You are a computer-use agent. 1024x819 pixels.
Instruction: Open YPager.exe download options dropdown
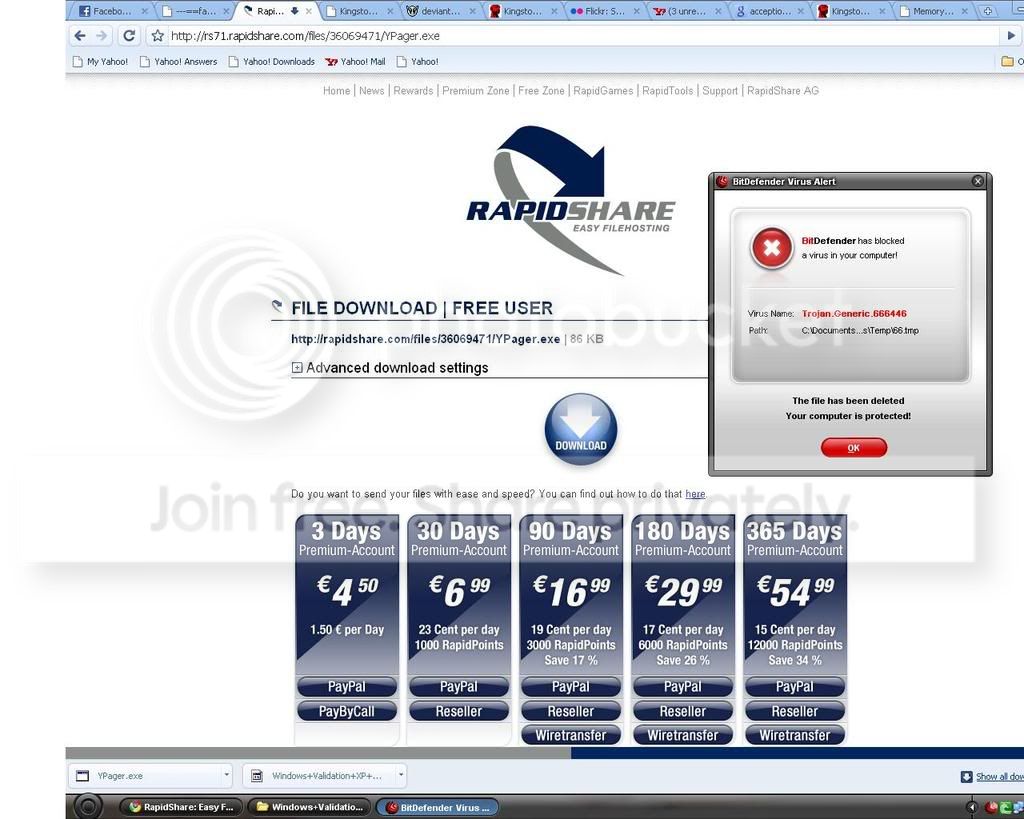227,775
